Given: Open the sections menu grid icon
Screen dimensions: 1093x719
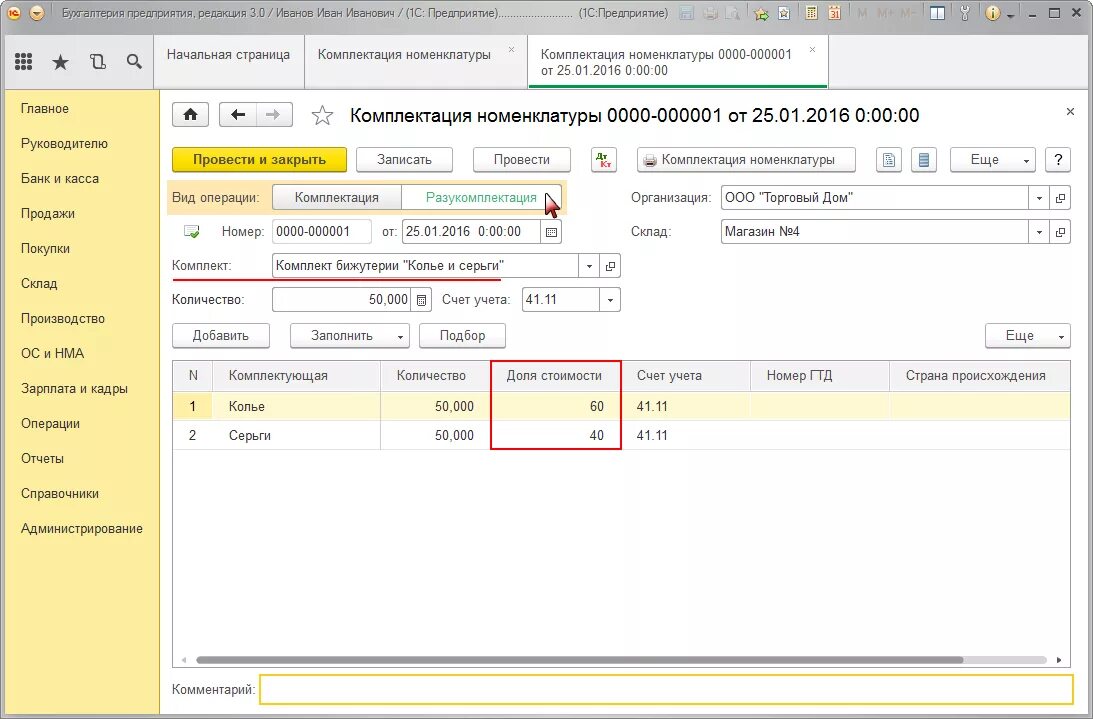Looking at the screenshot, I should click(24, 61).
